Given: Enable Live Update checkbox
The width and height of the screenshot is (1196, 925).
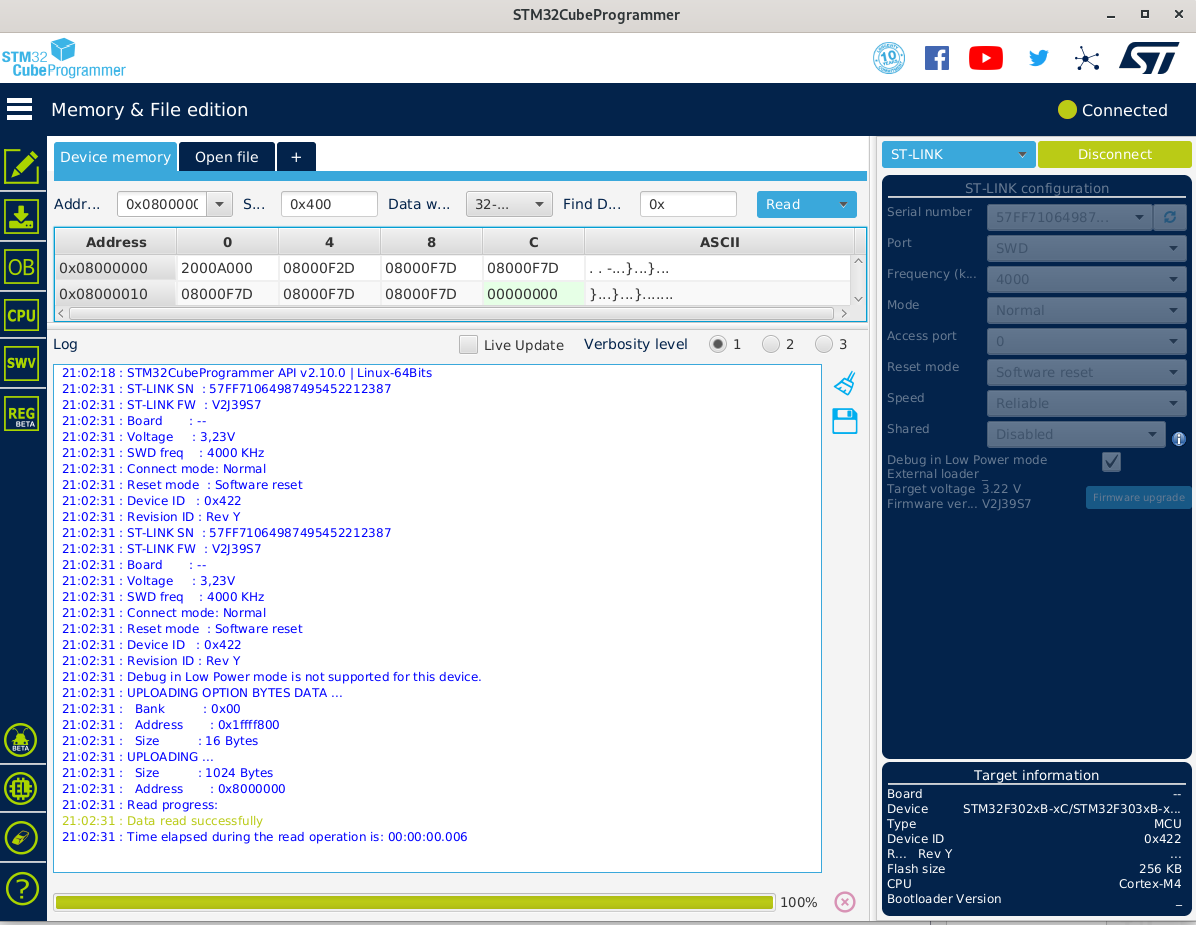Looking at the screenshot, I should point(468,345).
